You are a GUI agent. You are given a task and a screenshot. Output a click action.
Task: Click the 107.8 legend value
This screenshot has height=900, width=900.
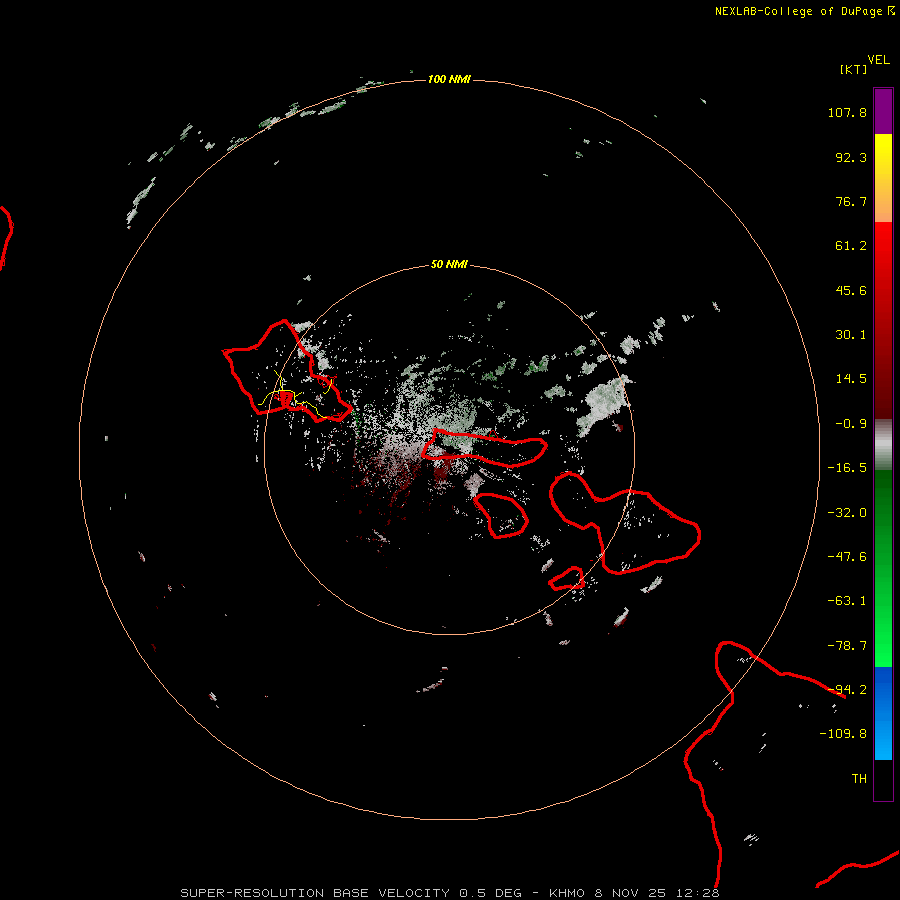tap(847, 112)
